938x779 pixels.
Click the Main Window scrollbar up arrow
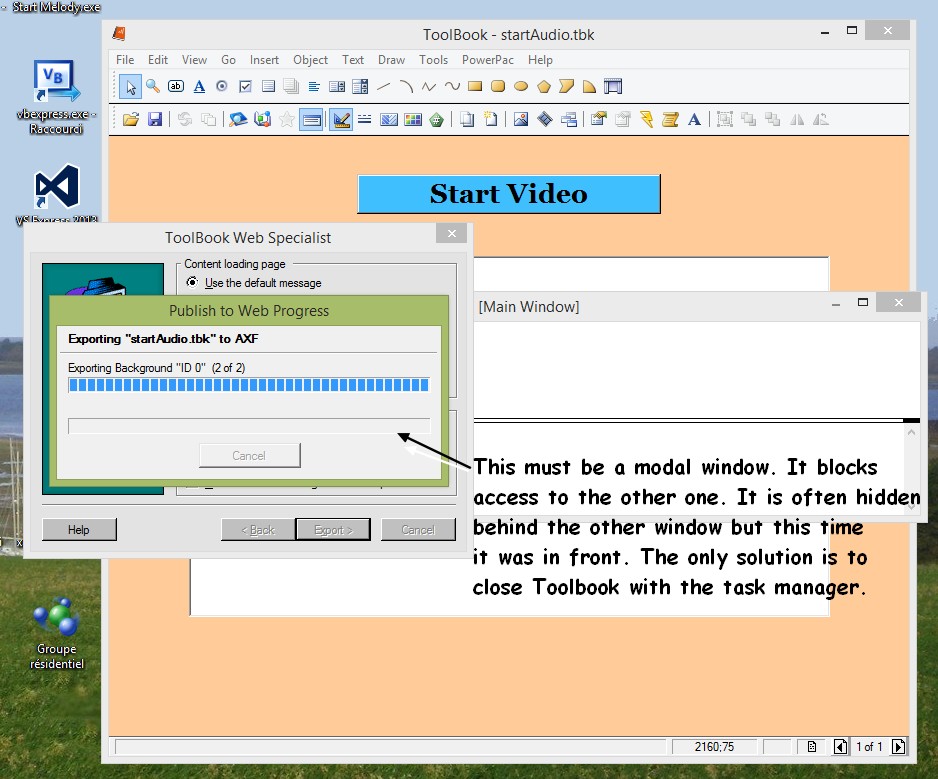point(911,431)
